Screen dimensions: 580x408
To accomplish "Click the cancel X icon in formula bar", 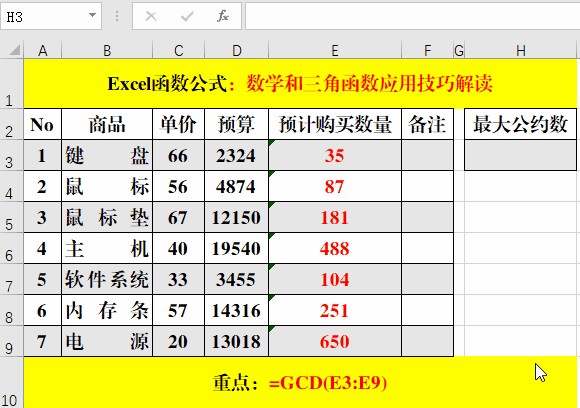I will 151,16.
